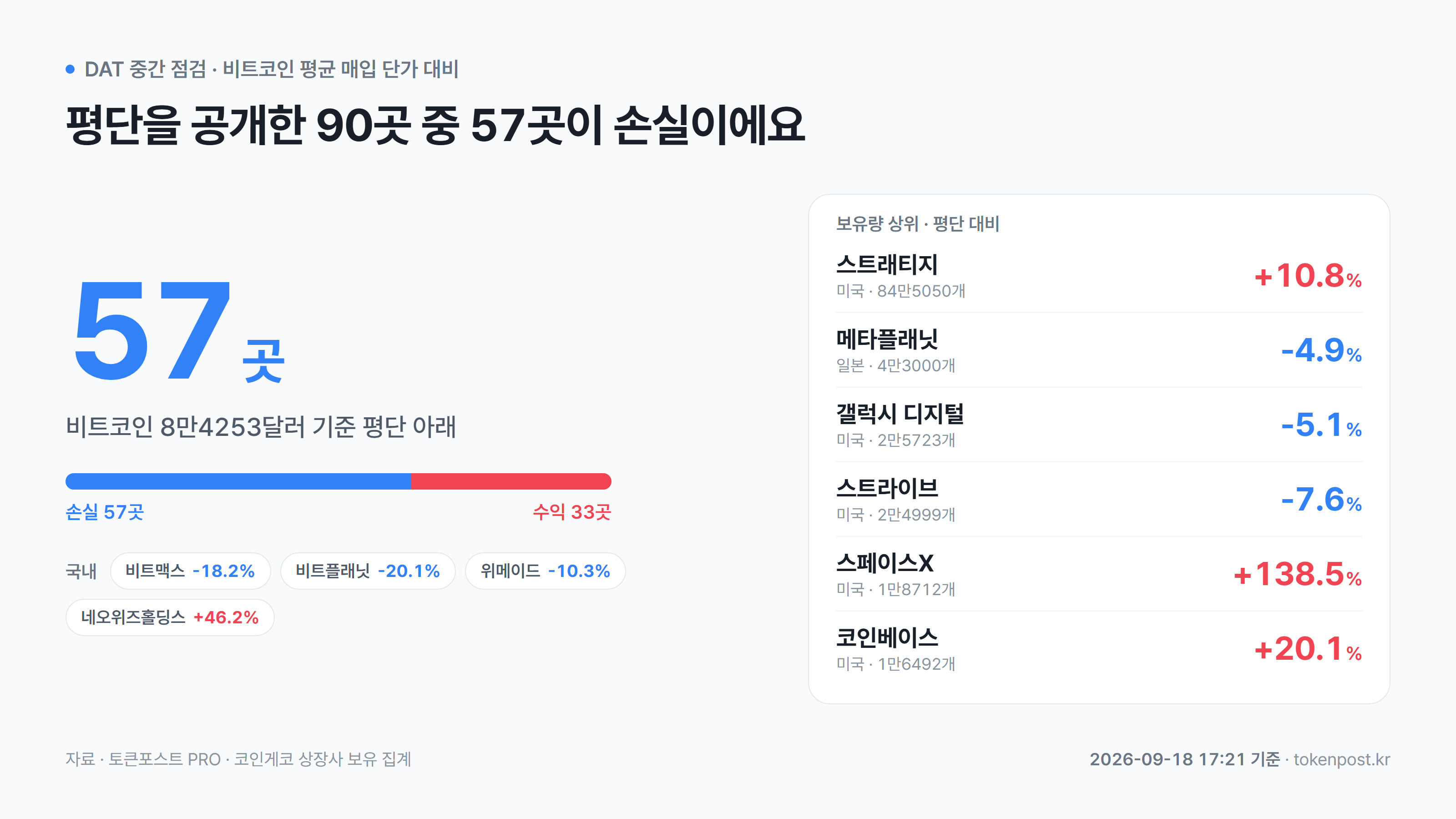Image resolution: width=1456 pixels, height=819 pixels.
Task: Open the 스트라이브 row
Action: click(1099, 500)
